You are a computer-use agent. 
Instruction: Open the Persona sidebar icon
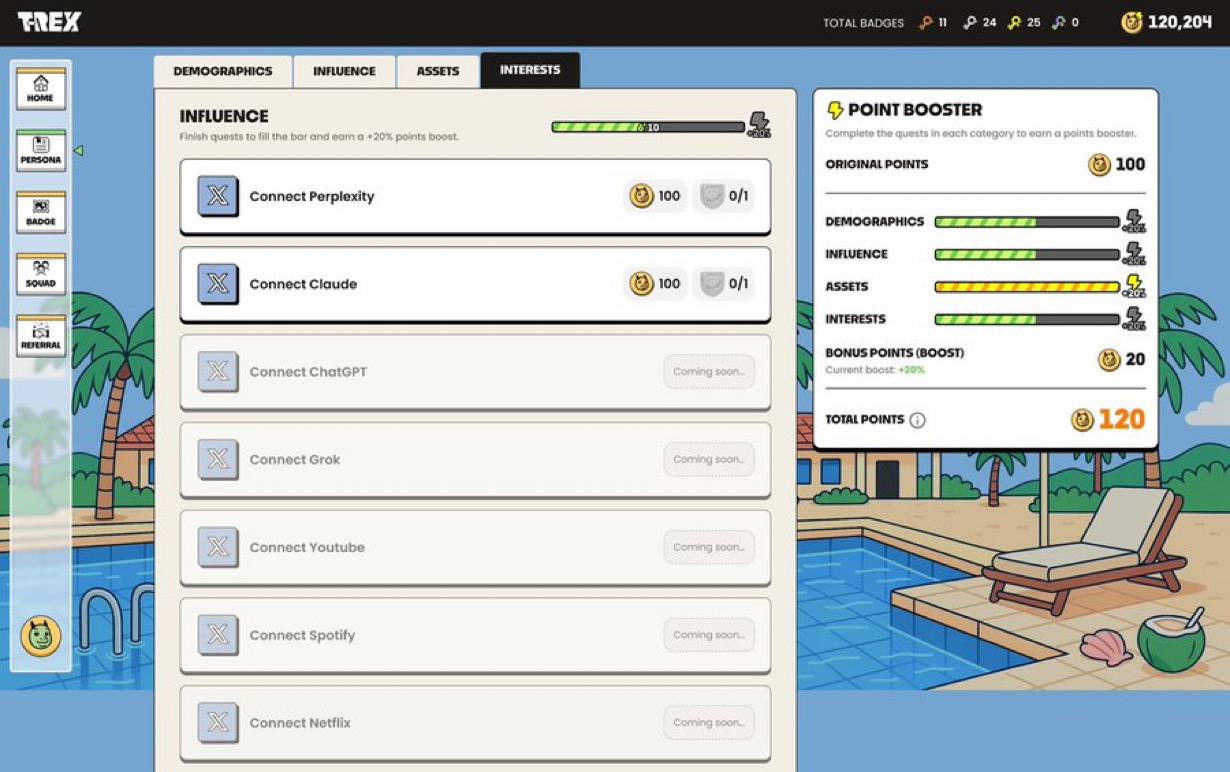pos(41,150)
